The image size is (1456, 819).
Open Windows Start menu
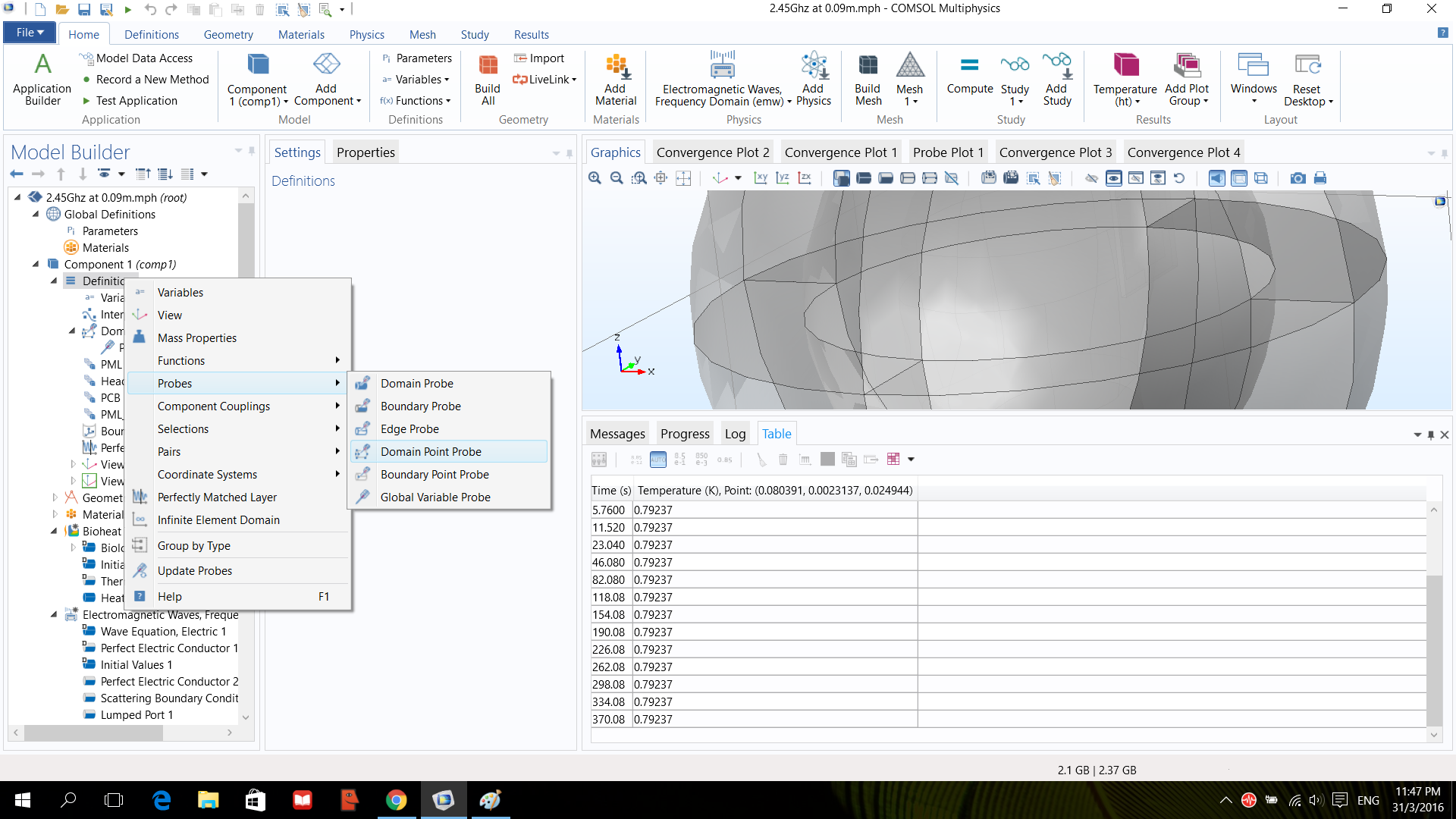pos(22,800)
